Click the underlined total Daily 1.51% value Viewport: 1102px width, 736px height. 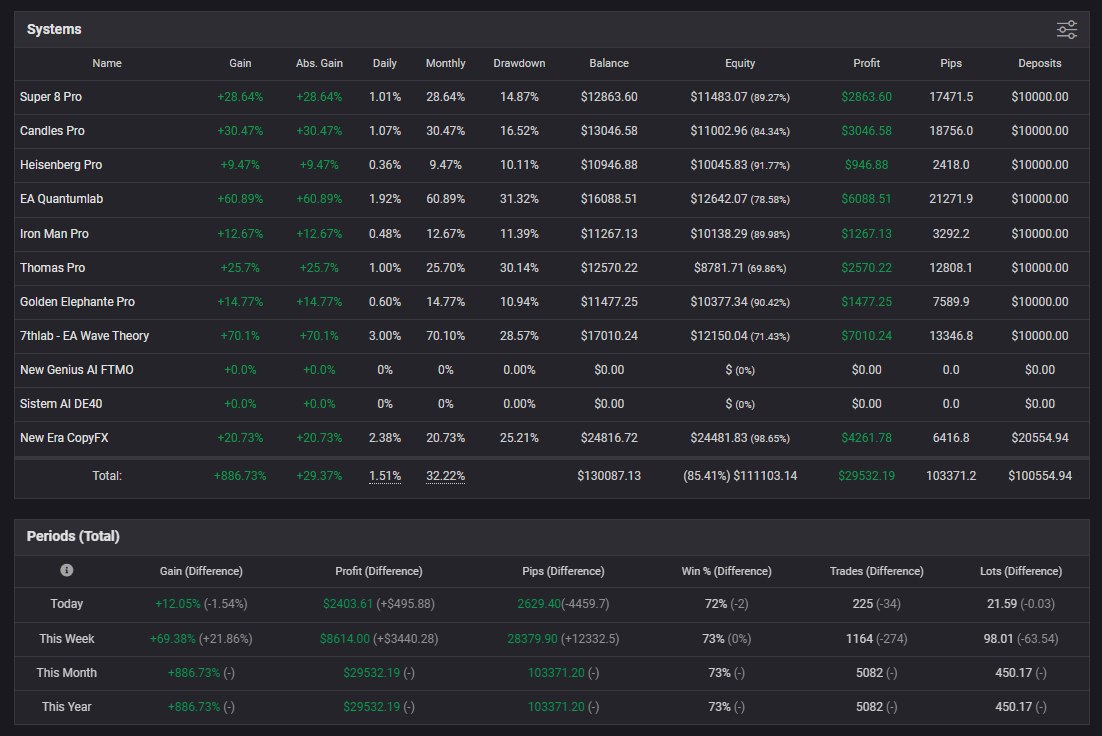tap(385, 476)
